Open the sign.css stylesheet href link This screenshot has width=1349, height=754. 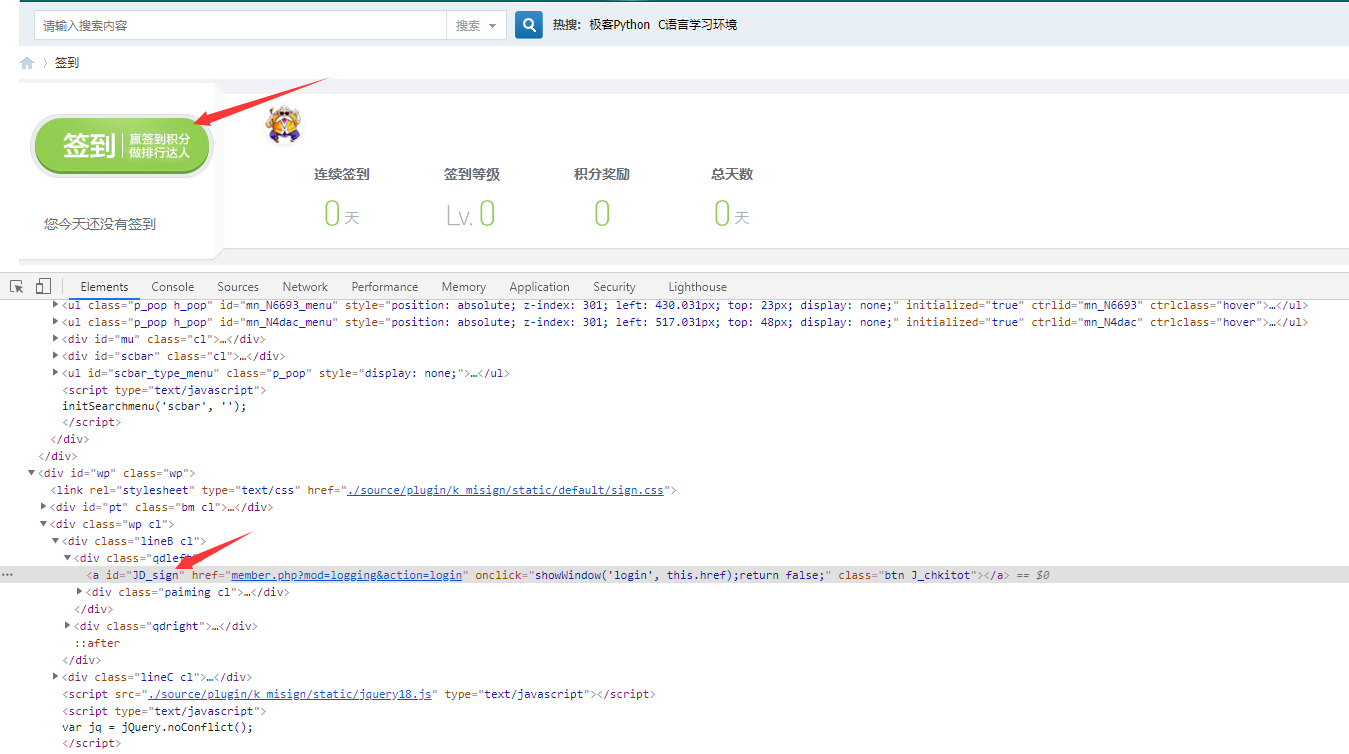pos(504,490)
